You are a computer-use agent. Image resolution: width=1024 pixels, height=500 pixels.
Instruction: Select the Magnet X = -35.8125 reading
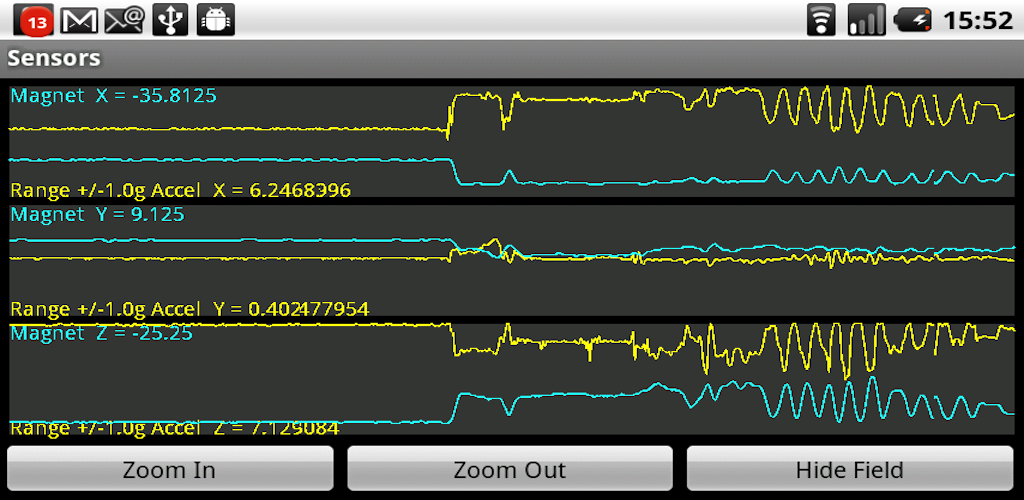114,96
